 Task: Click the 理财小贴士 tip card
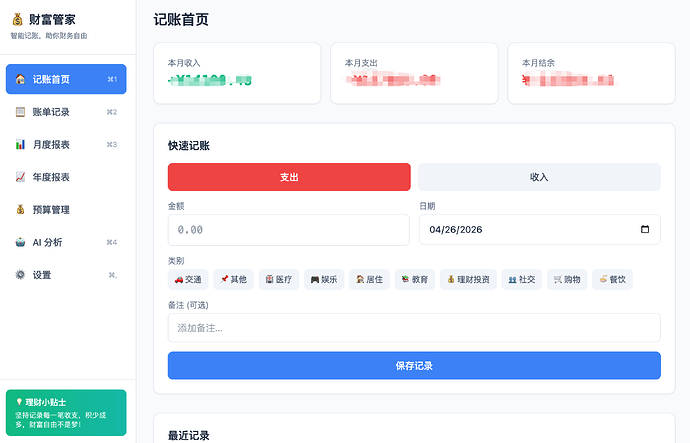tap(66, 413)
